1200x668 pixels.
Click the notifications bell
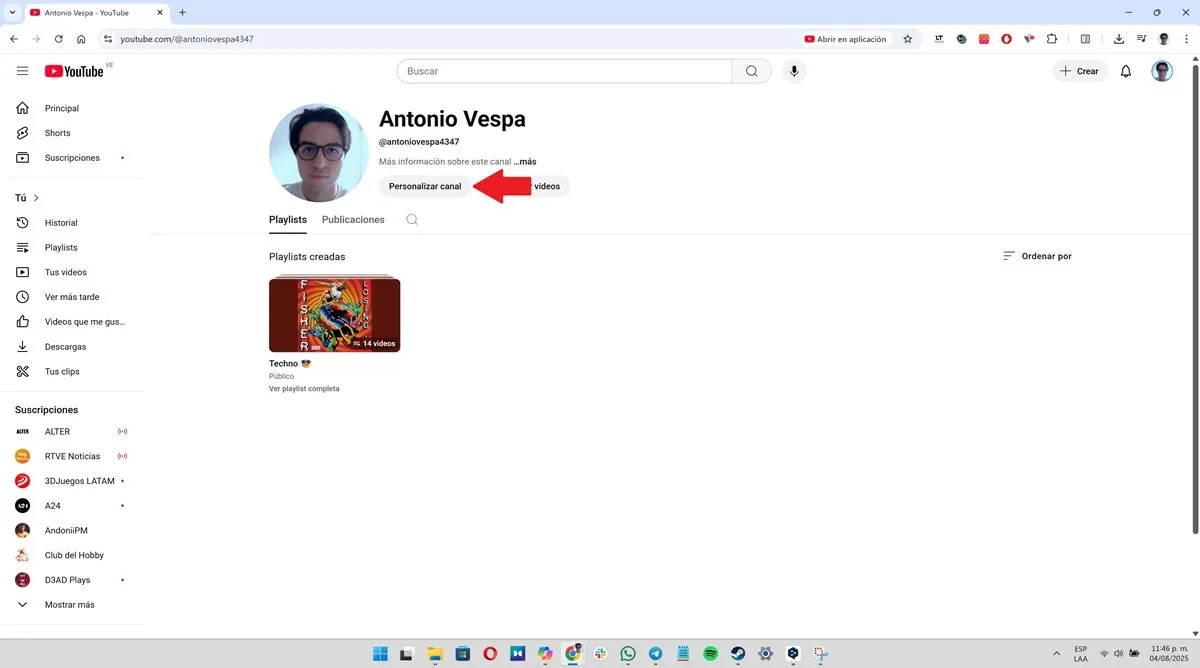point(1125,71)
